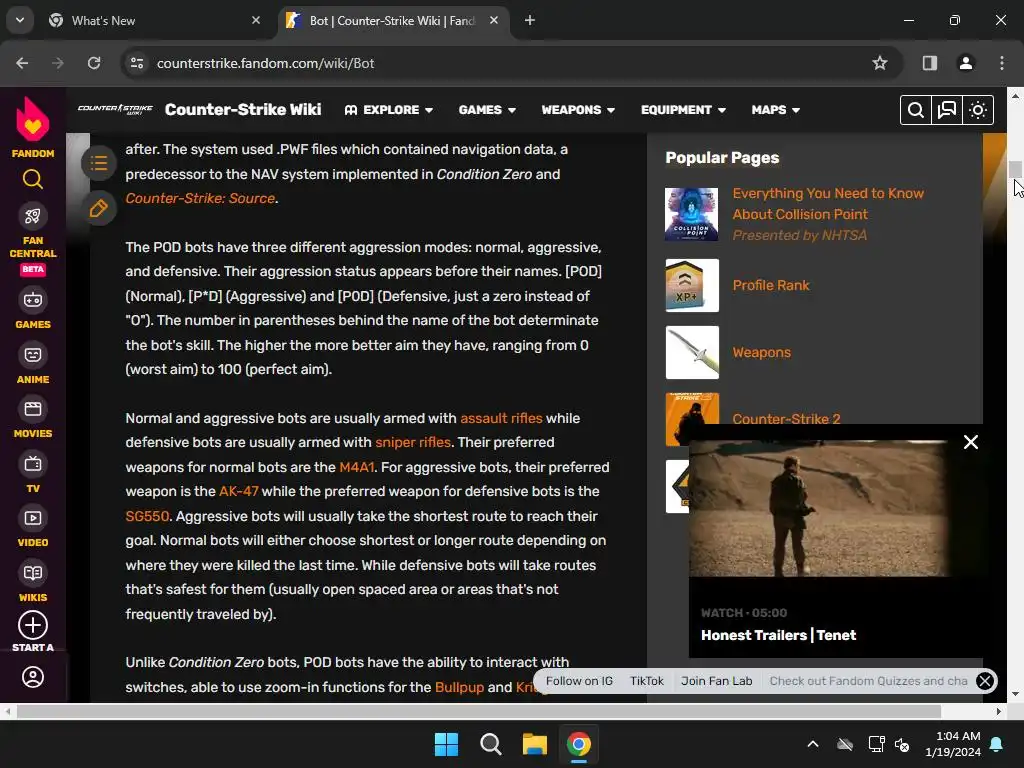Open Games section in Fandom sidebar

[33, 308]
